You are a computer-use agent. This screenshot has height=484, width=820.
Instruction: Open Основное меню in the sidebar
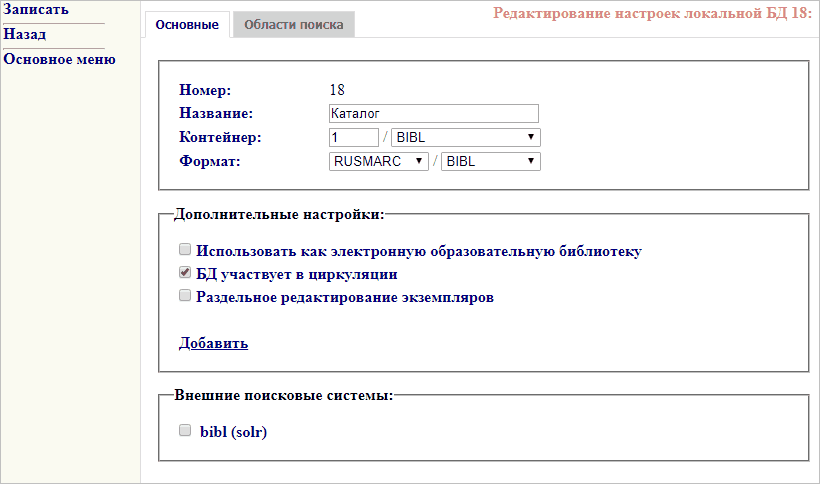point(59,59)
